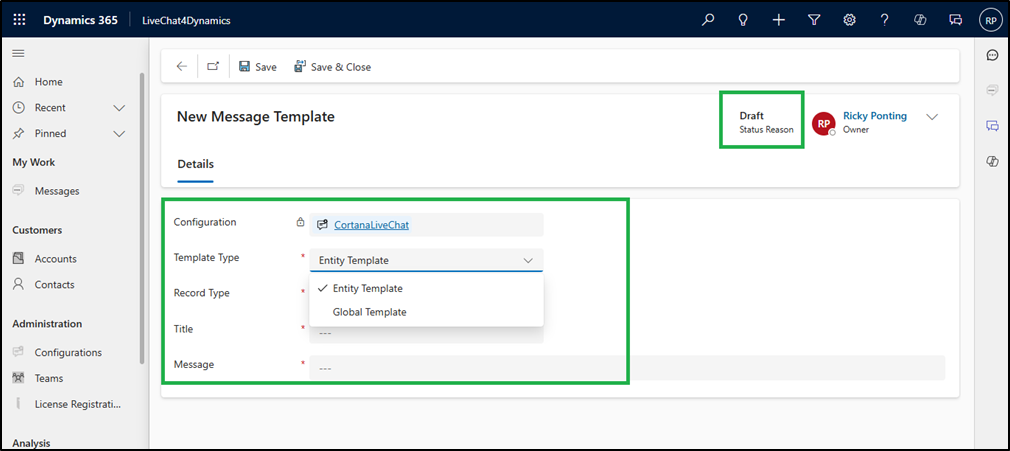Collapse the hamburger site map menu
Viewport: 1010px width, 451px height.
click(19, 53)
